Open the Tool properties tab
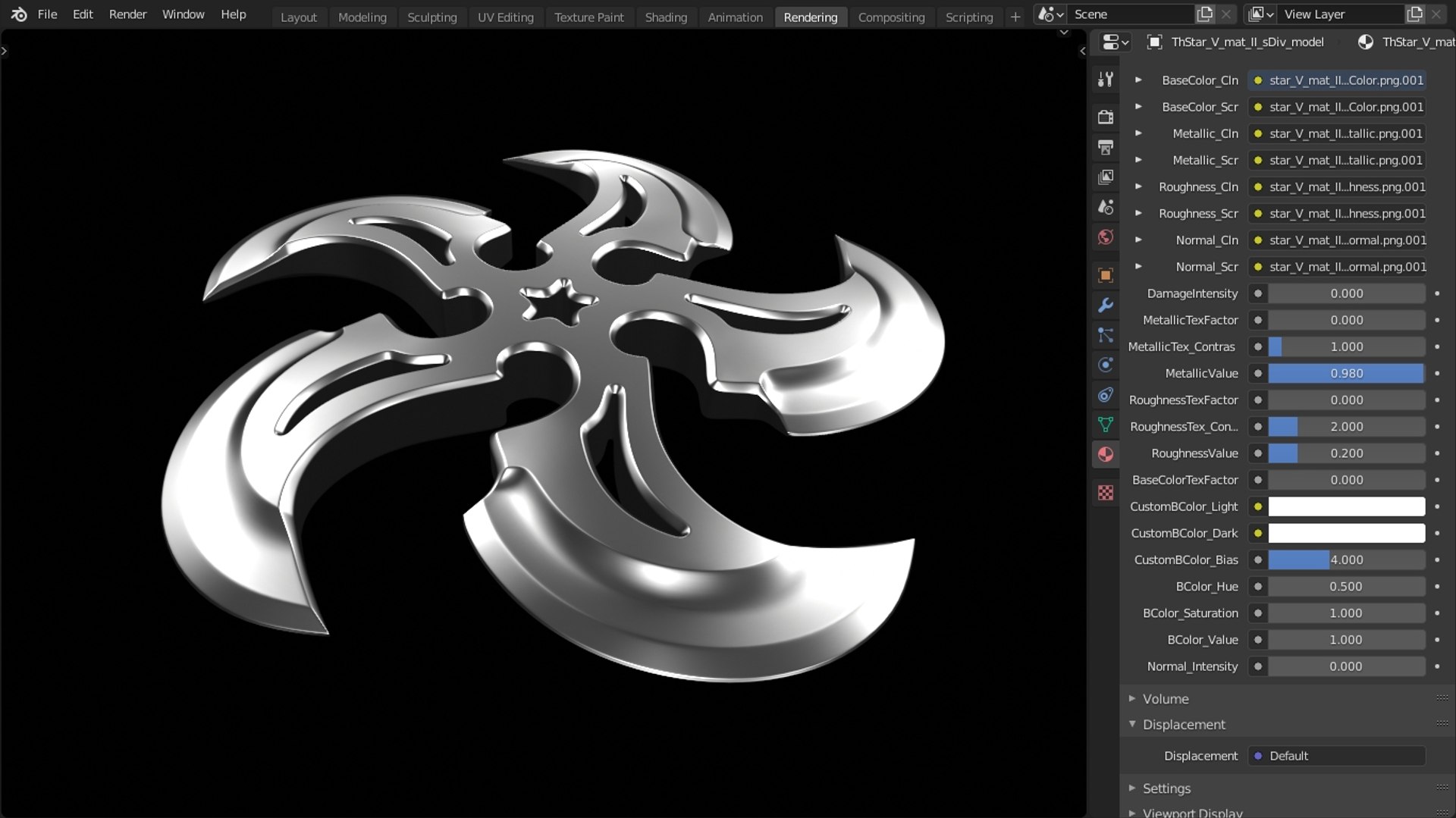 tap(1106, 79)
